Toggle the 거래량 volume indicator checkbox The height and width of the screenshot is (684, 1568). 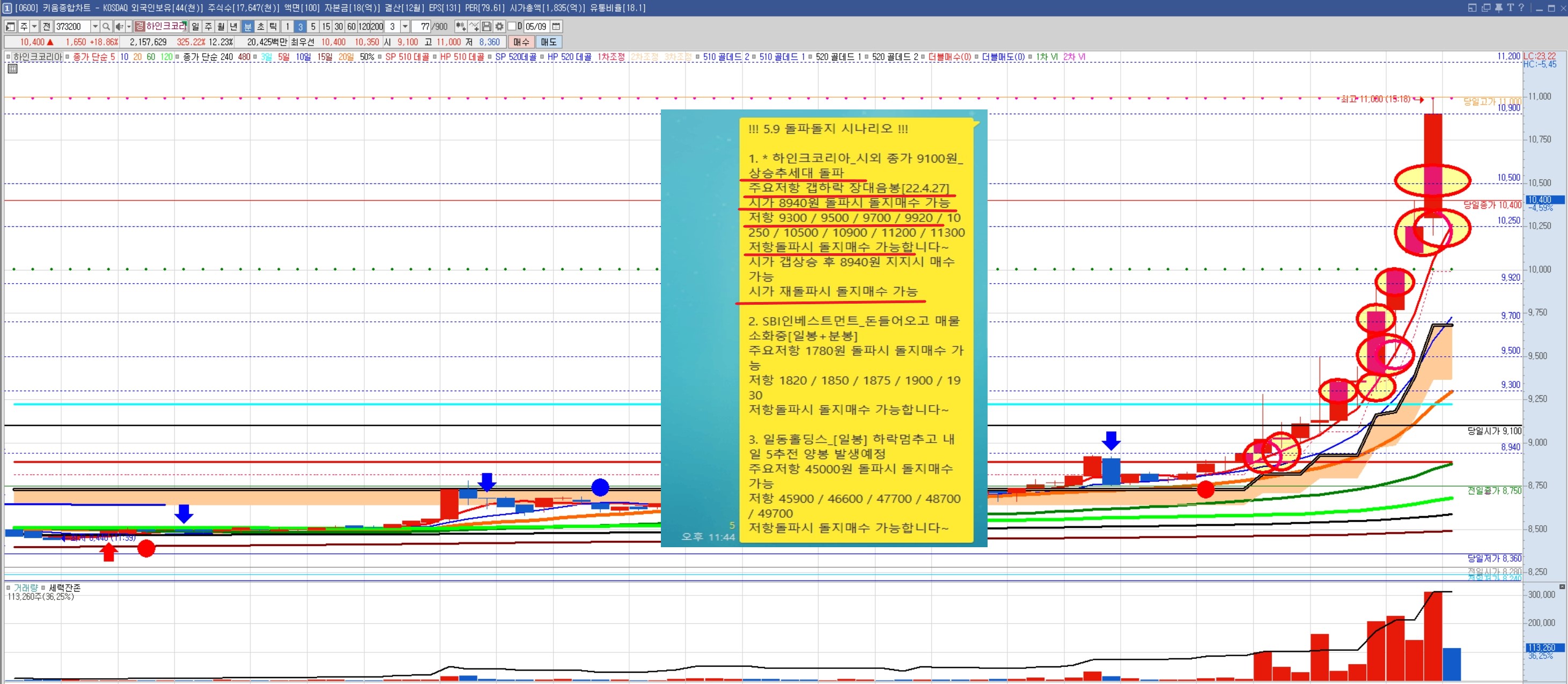pos(9,588)
